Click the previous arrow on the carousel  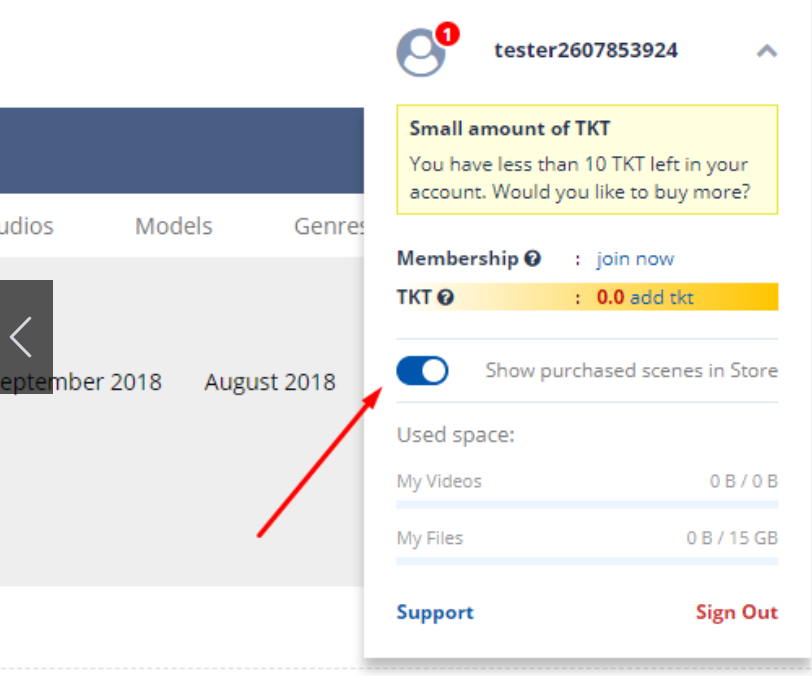(x=23, y=337)
